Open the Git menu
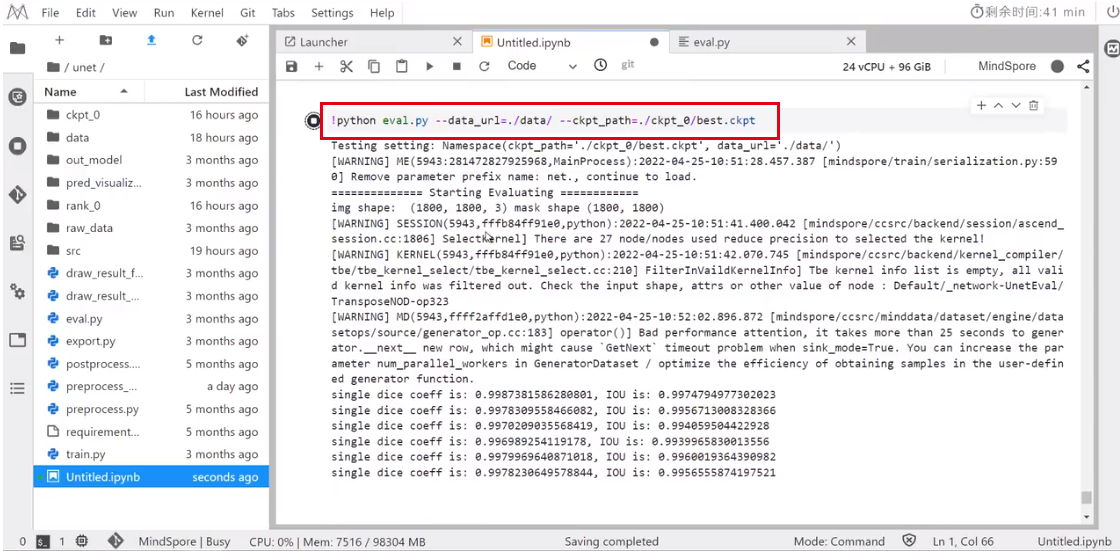1120x551 pixels. [x=249, y=13]
